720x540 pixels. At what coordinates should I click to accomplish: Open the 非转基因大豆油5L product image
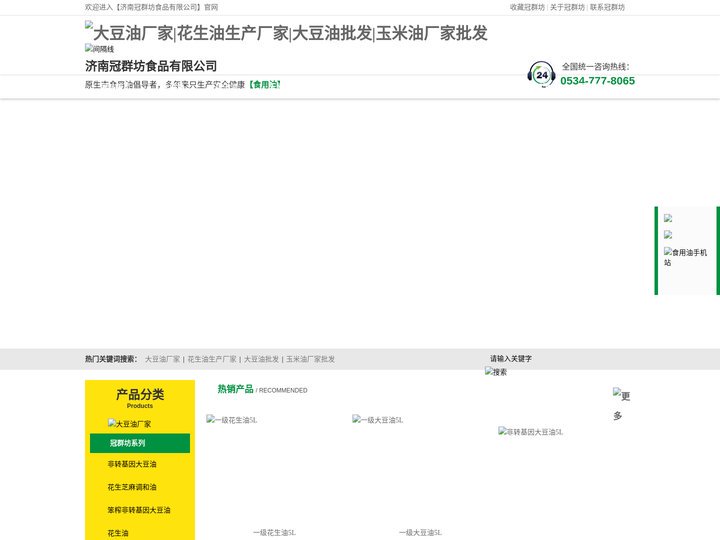point(530,431)
